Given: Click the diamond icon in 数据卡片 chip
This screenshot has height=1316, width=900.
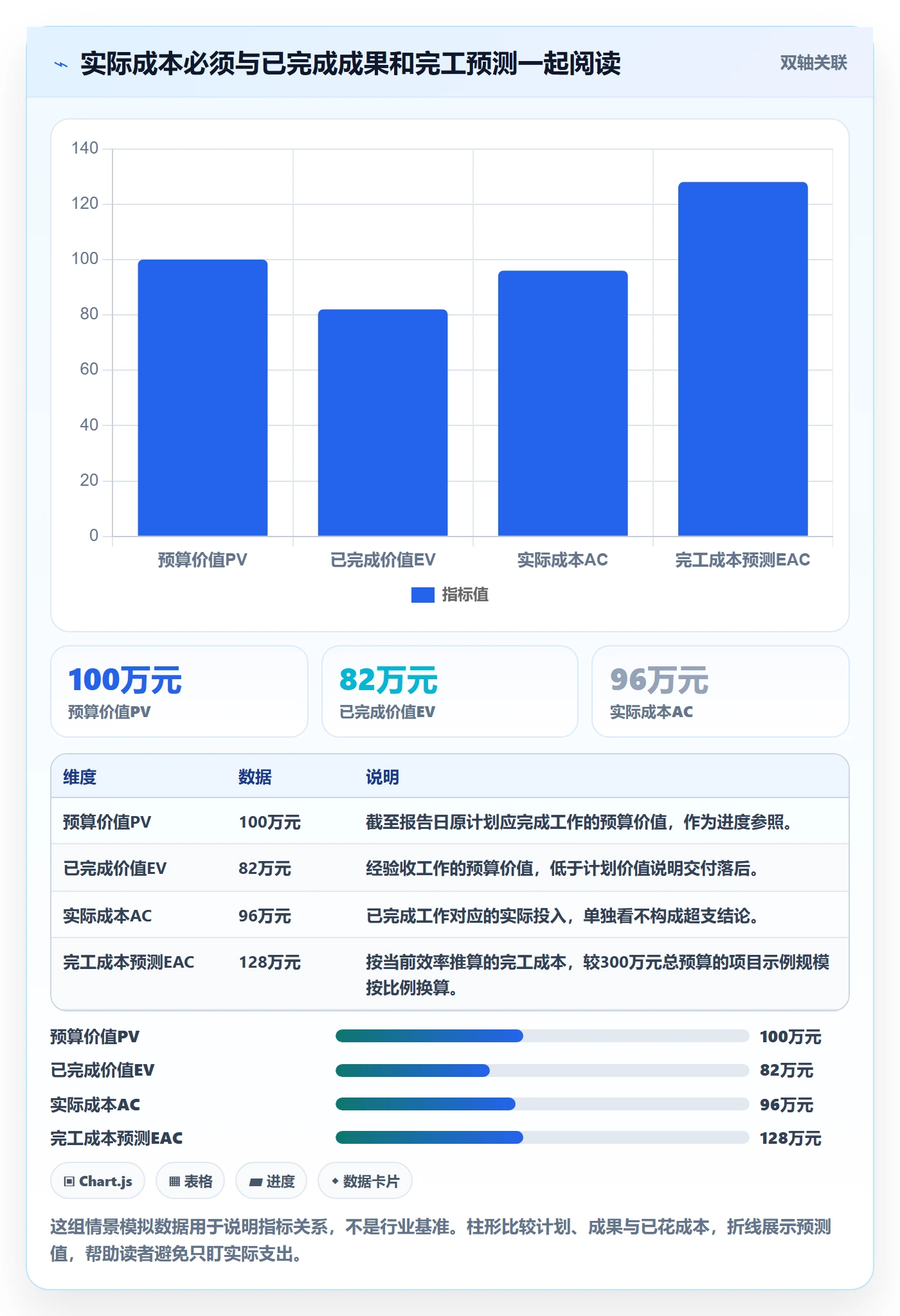Looking at the screenshot, I should [335, 1180].
